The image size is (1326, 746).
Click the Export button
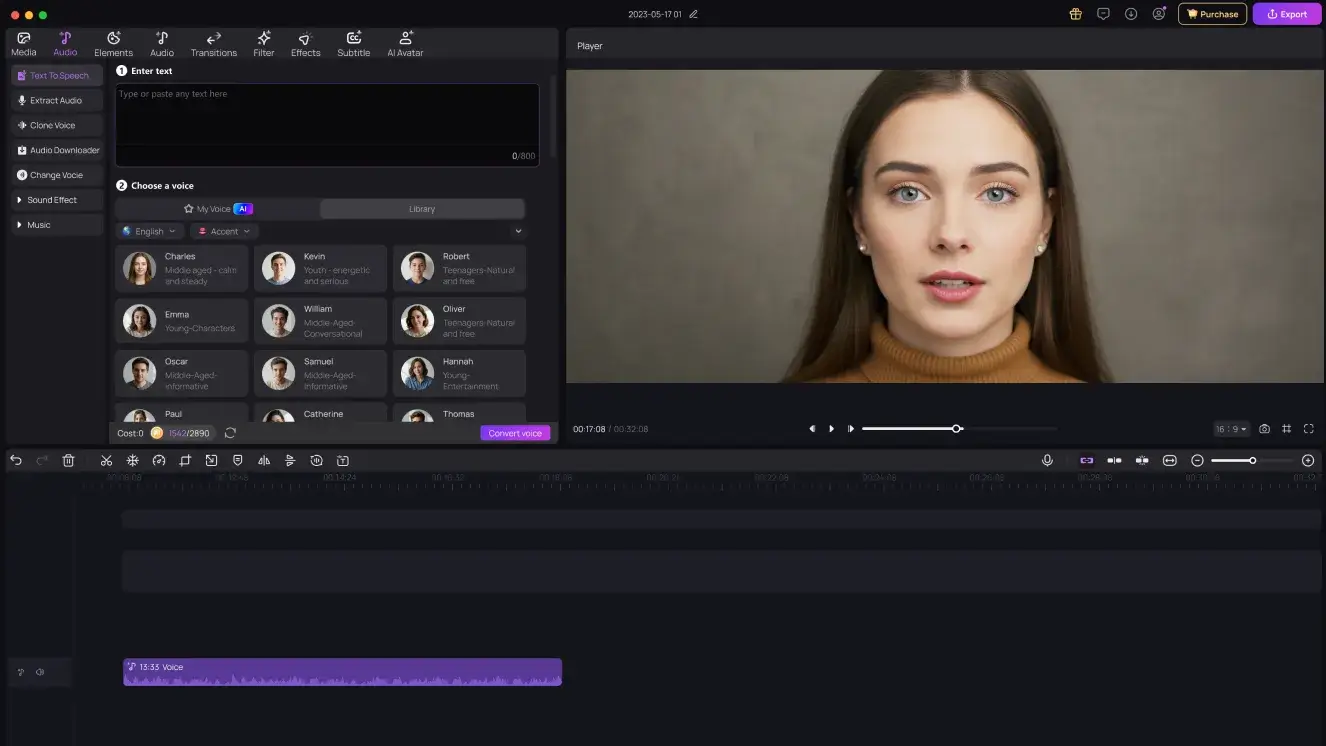point(1287,14)
